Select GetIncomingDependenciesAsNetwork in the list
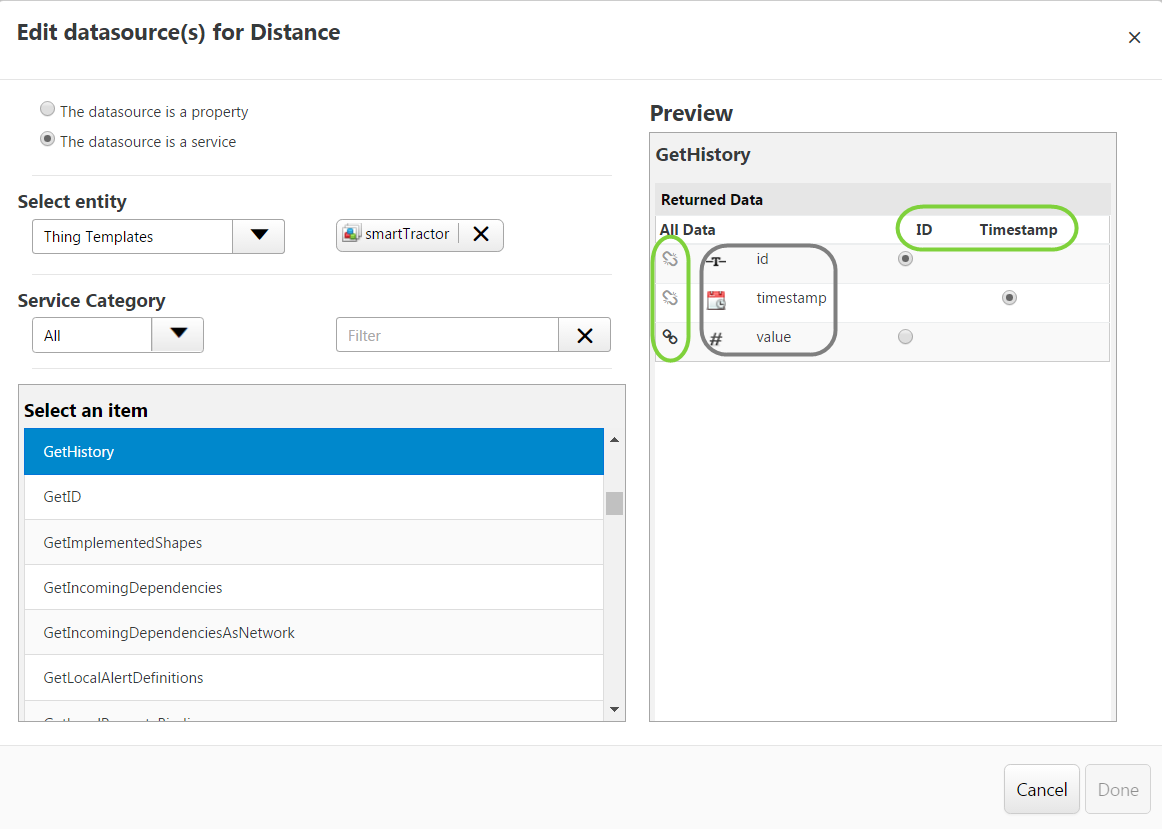The height and width of the screenshot is (829, 1162). [314, 633]
